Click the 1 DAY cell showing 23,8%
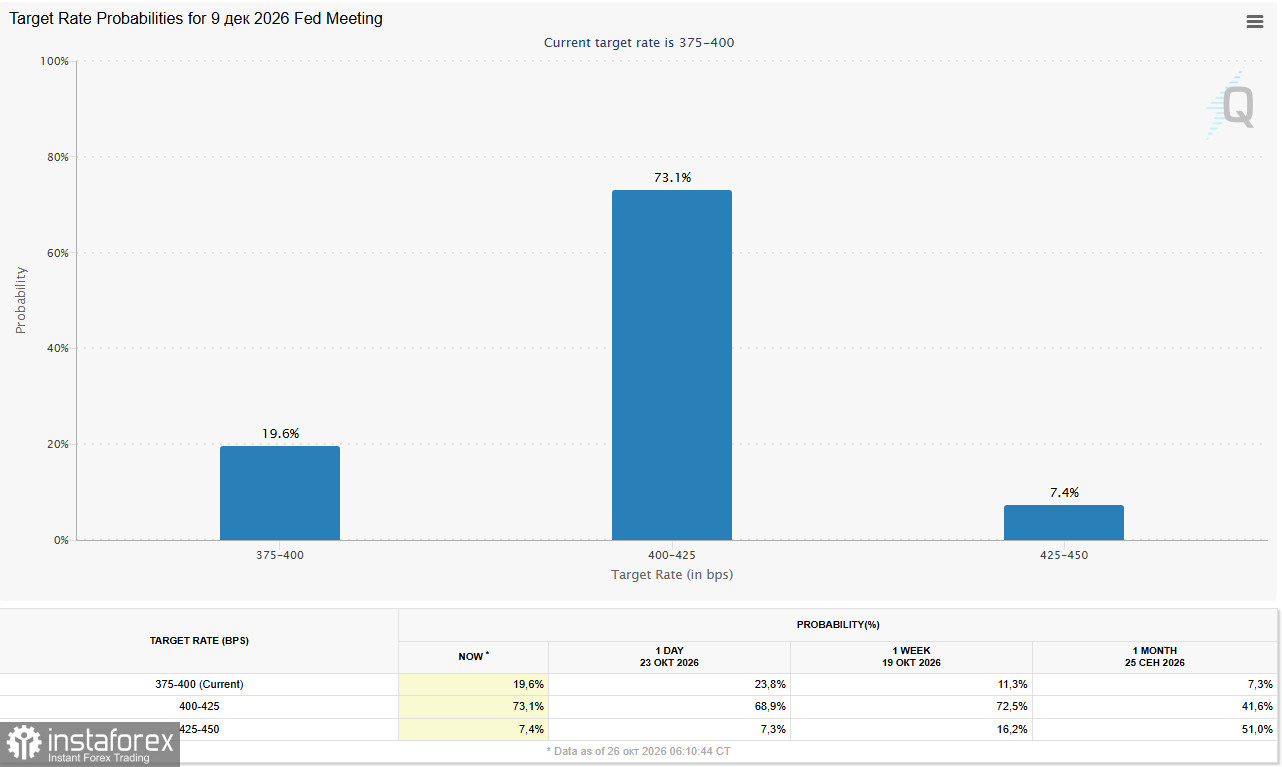Image resolution: width=1282 pixels, height=767 pixels. [669, 684]
